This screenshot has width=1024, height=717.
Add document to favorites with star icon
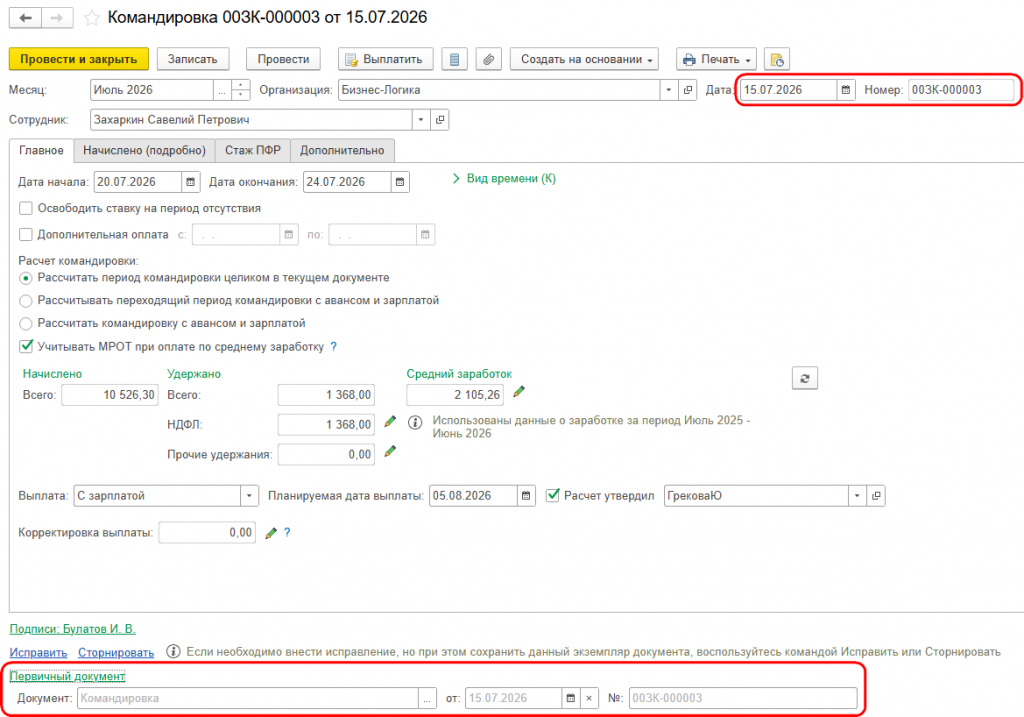coord(92,18)
